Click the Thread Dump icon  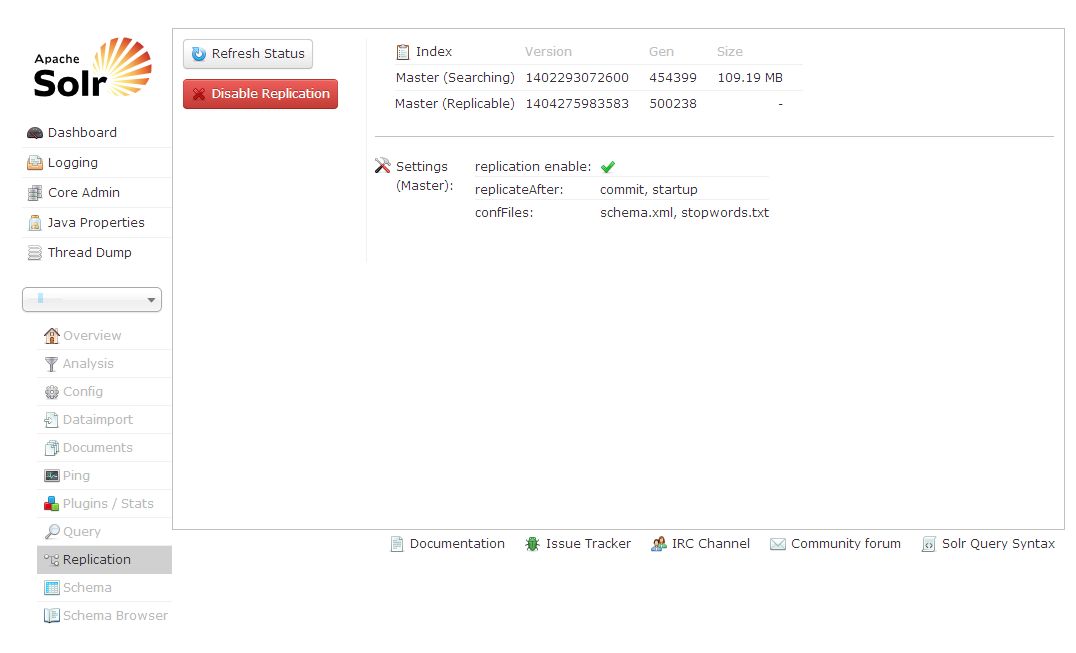(x=35, y=253)
